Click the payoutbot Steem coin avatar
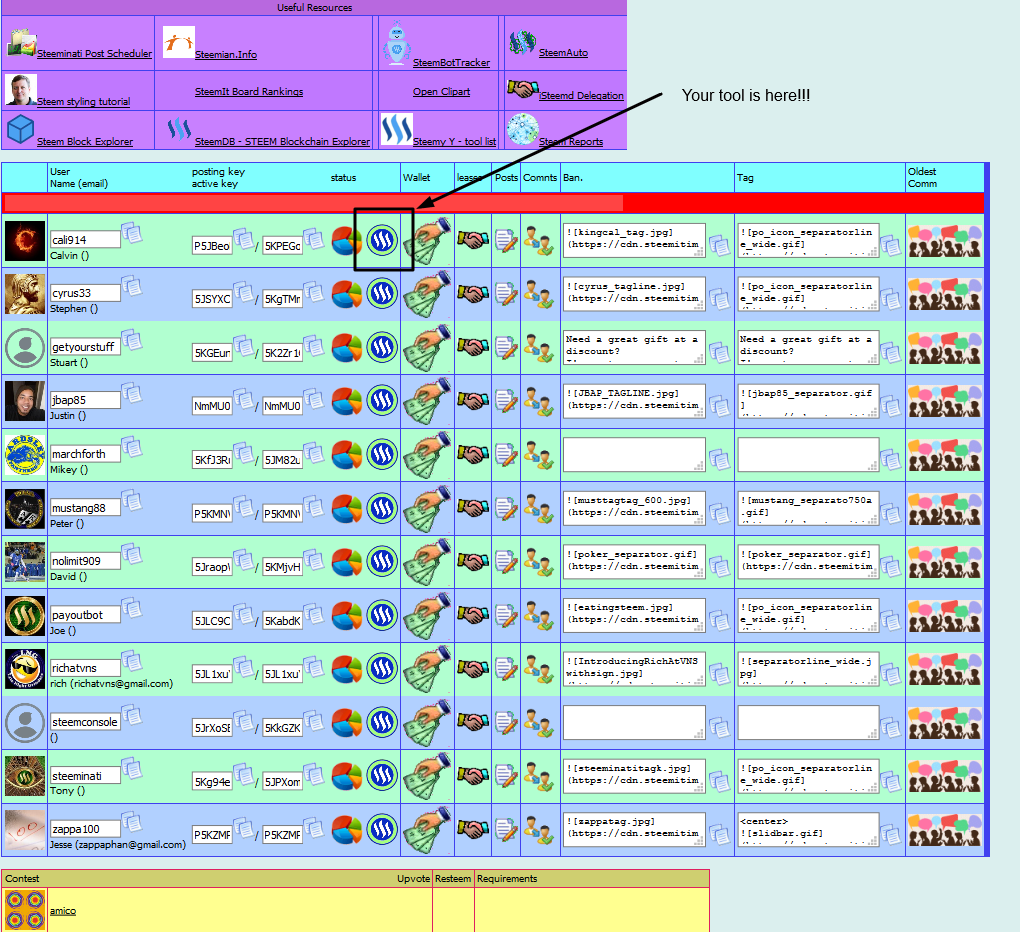This screenshot has height=932, width=1020. click(25, 615)
